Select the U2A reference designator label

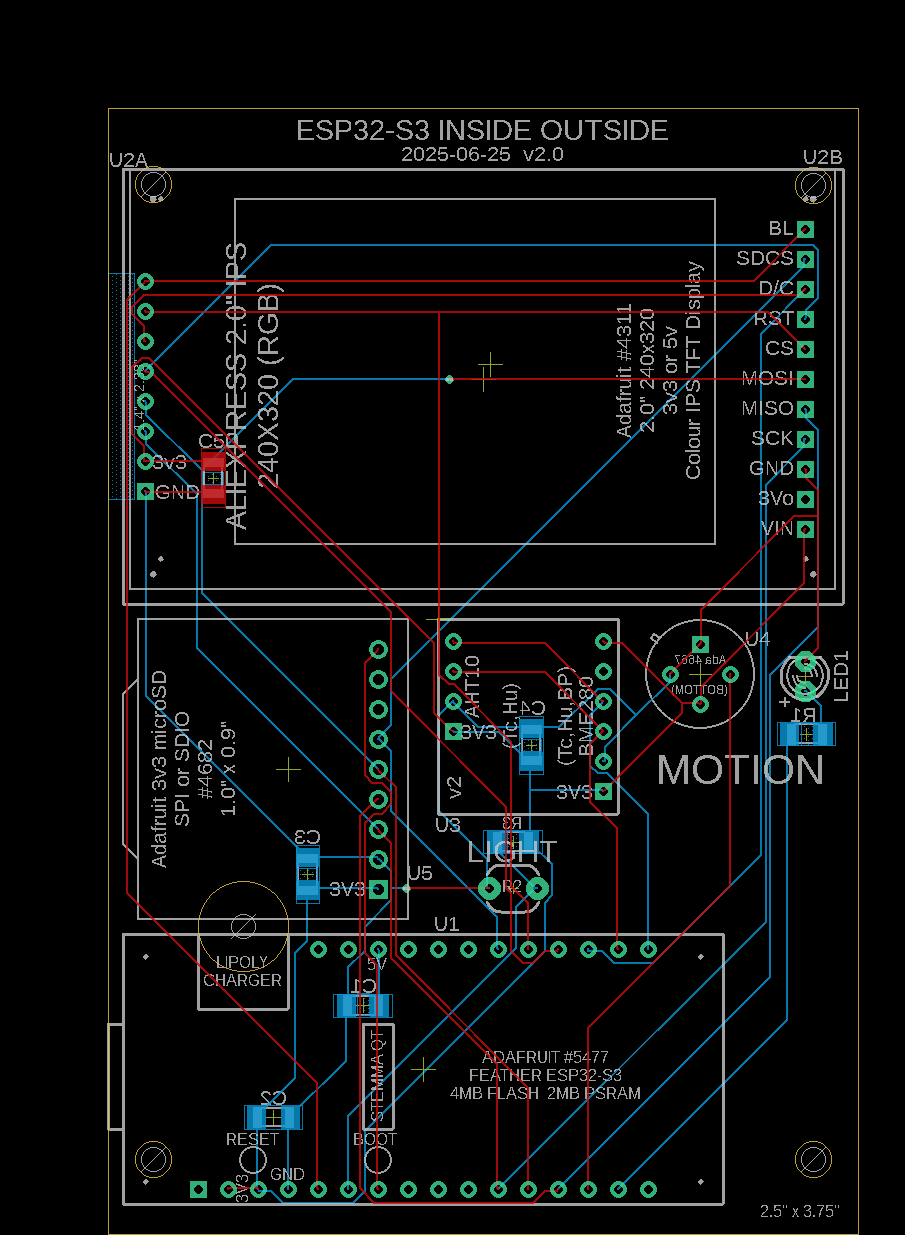(x=128, y=159)
